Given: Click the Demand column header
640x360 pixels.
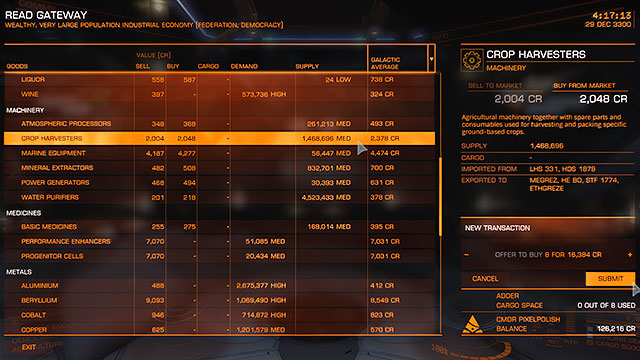Looking at the screenshot, I should (x=244, y=66).
